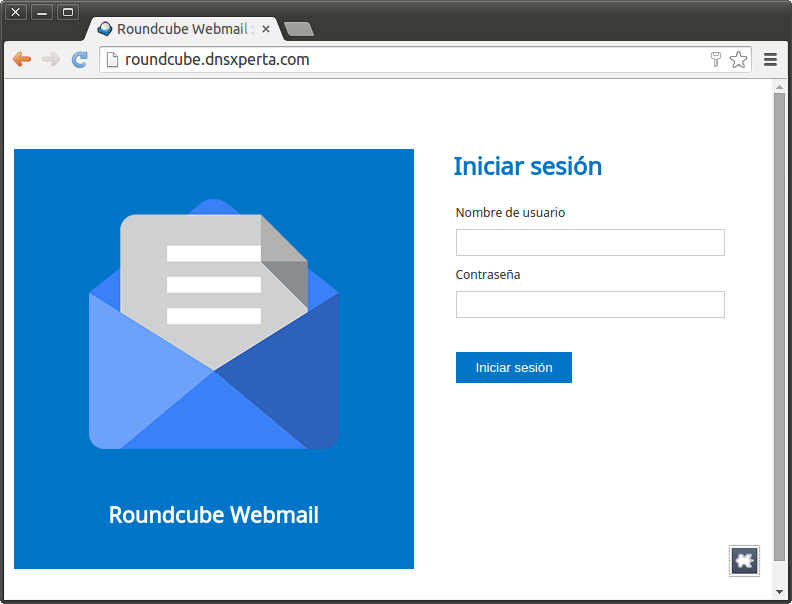Image resolution: width=792 pixels, height=604 pixels.
Task: Click the Iniciar sesión button
Action: coord(514,367)
